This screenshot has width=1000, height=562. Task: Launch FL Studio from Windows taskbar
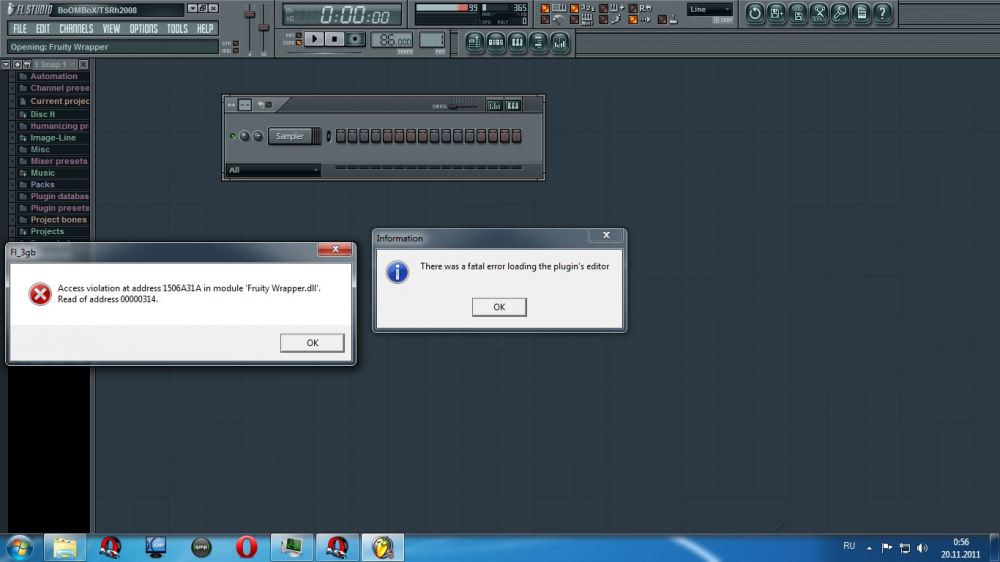point(383,547)
